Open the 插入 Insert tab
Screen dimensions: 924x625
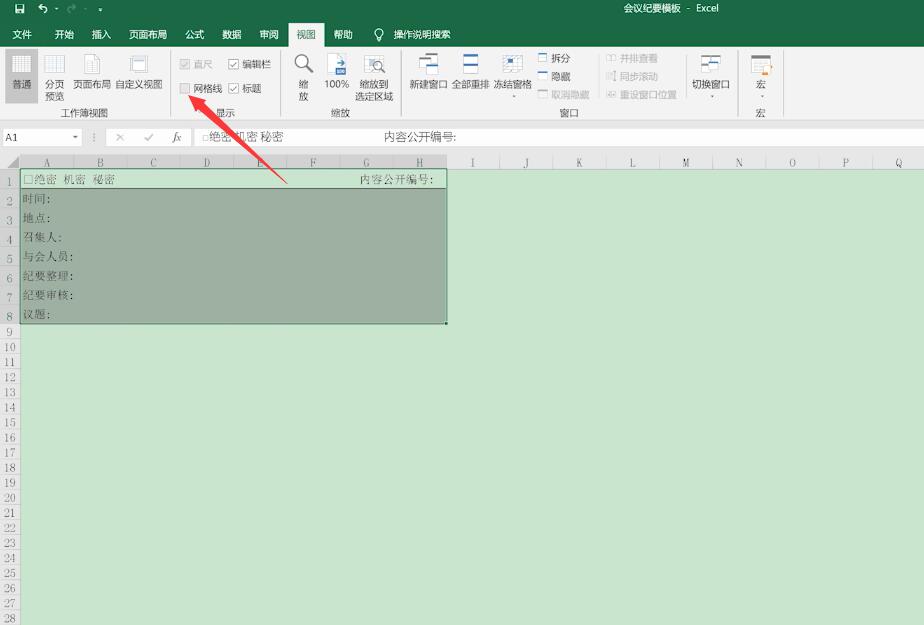[x=101, y=34]
